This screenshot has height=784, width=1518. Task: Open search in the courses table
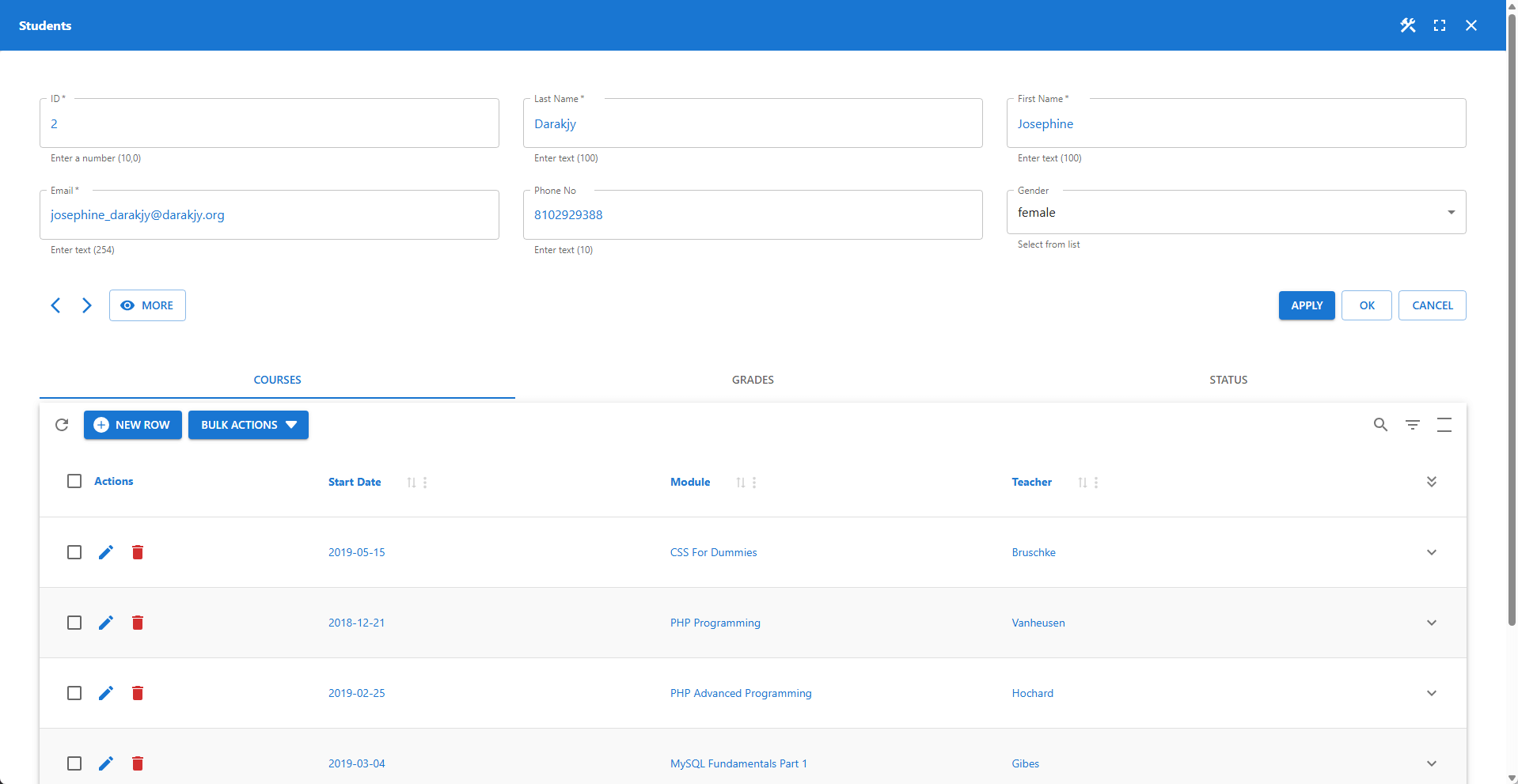(1380, 425)
